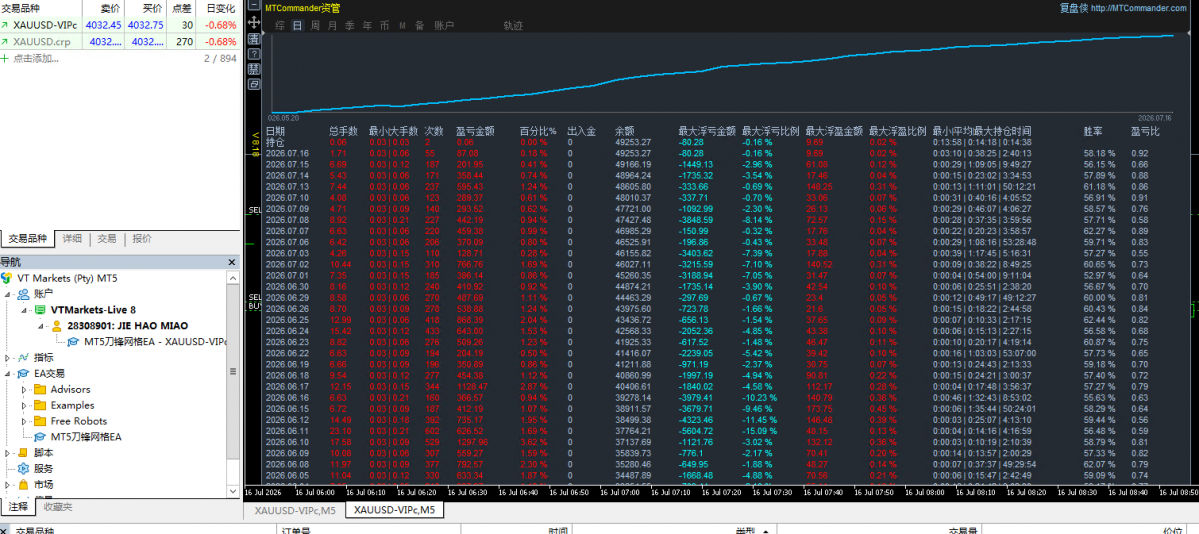The height and width of the screenshot is (534, 1199).
Task: Click the 市场 market bag icon
Action: [x=23, y=484]
